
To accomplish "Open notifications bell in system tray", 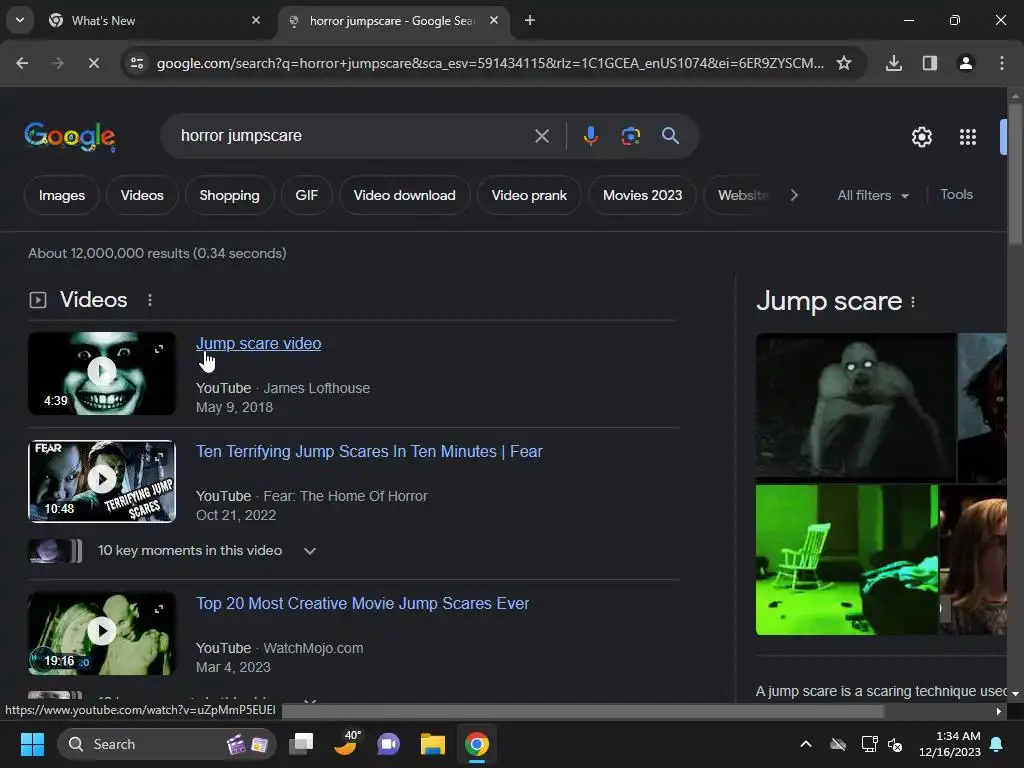I will [997, 744].
